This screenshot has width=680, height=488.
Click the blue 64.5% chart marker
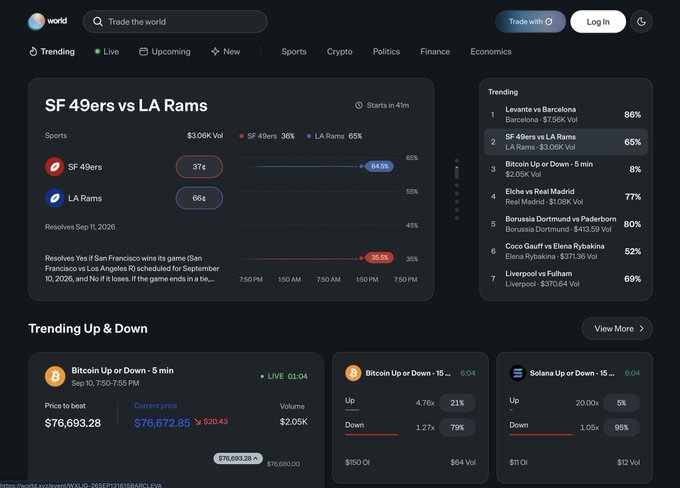coord(379,166)
